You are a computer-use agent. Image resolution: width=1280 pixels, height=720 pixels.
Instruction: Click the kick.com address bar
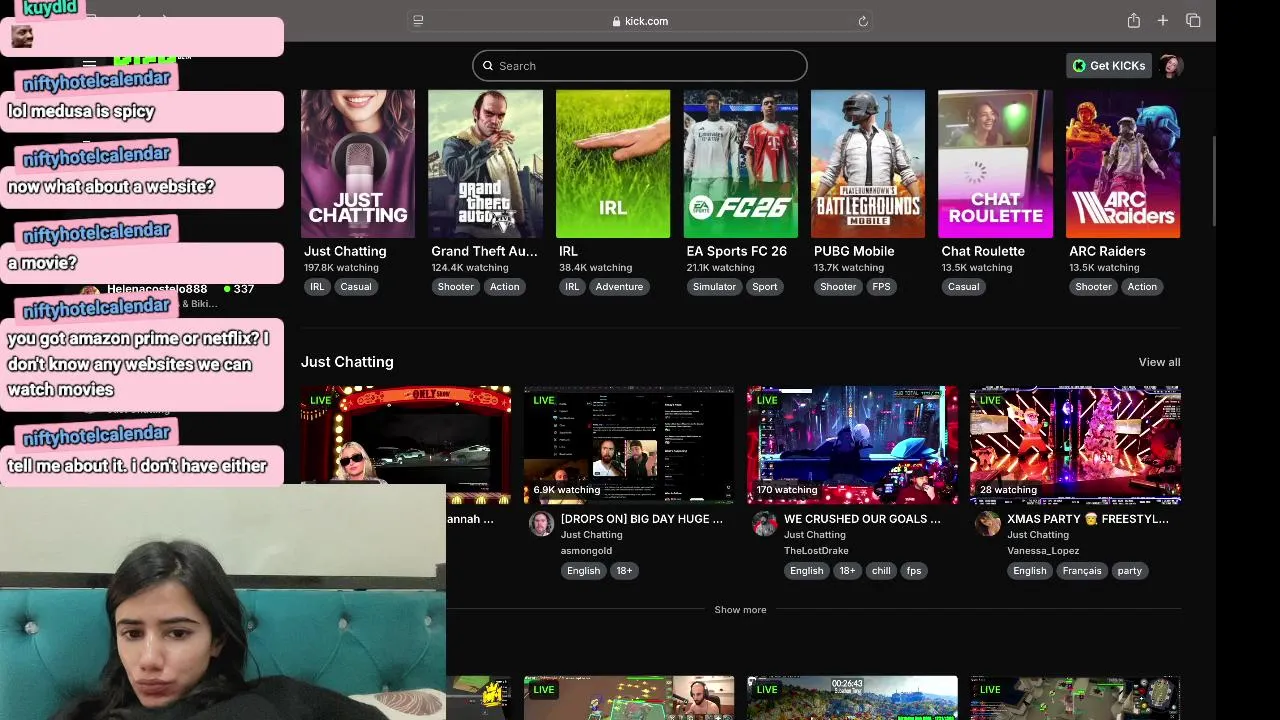pos(640,21)
